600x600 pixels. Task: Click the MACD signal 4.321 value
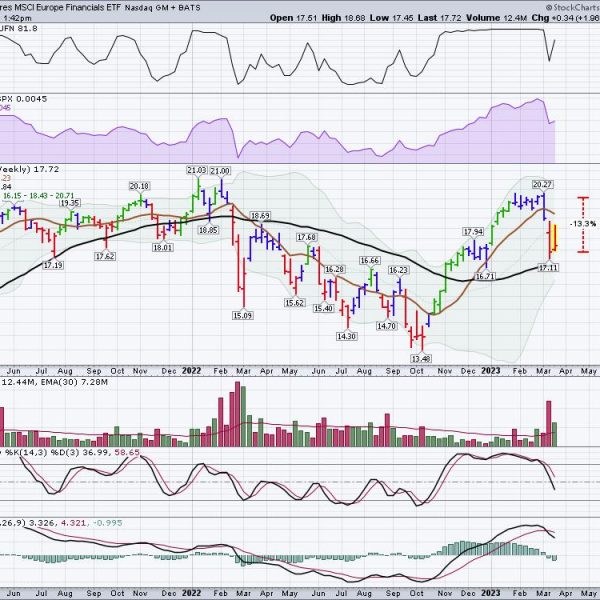click(x=73, y=523)
